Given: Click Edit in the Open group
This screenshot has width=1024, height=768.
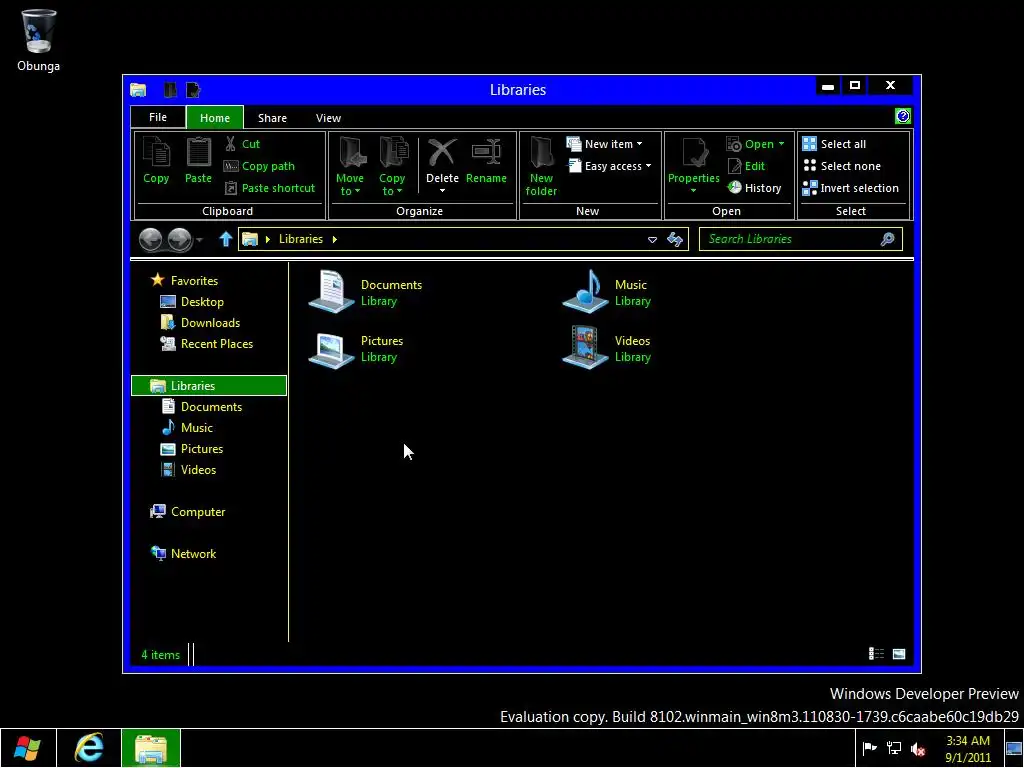Looking at the screenshot, I should tap(746, 166).
